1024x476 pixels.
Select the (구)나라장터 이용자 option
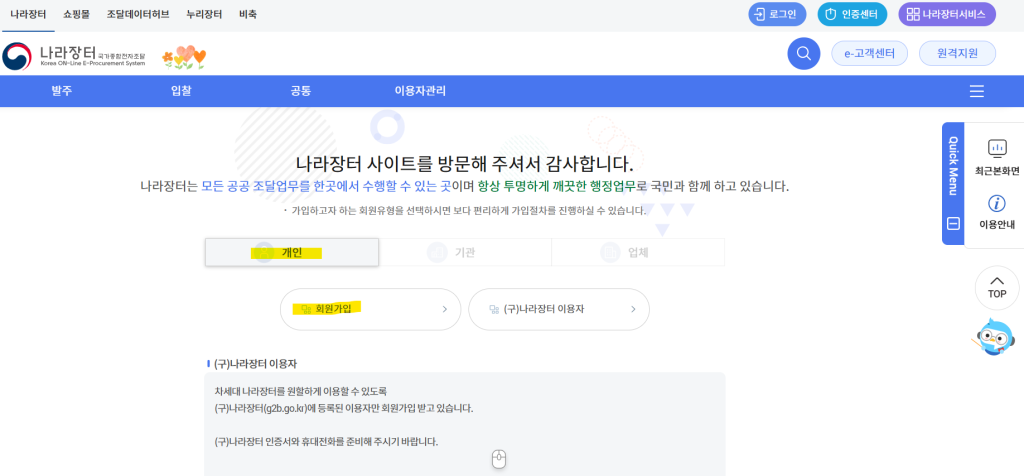(x=559, y=309)
